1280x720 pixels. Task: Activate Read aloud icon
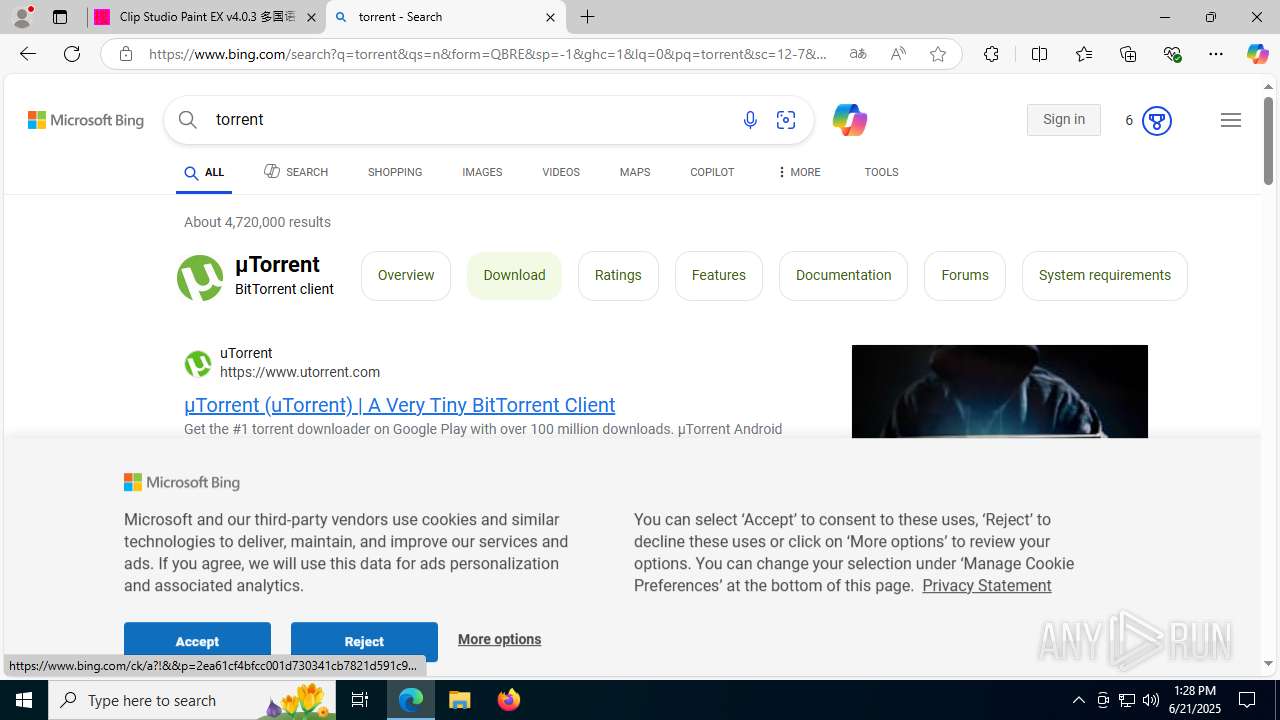tap(898, 54)
